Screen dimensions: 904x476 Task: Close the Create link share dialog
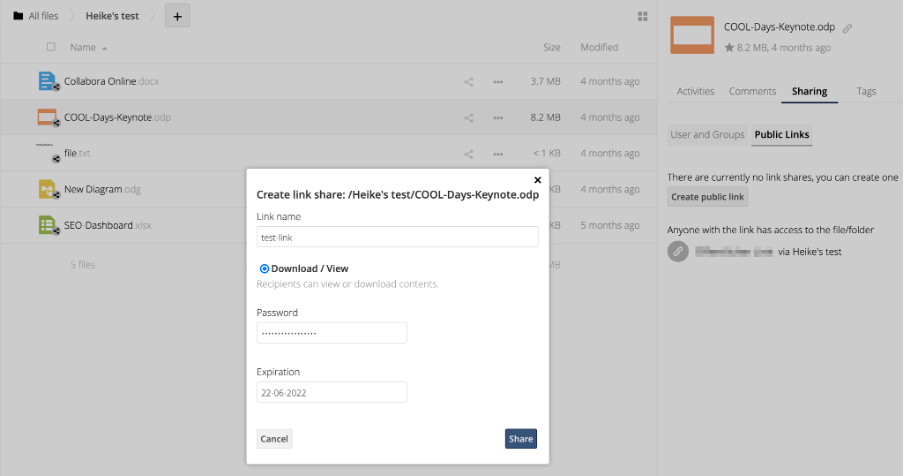pos(537,180)
